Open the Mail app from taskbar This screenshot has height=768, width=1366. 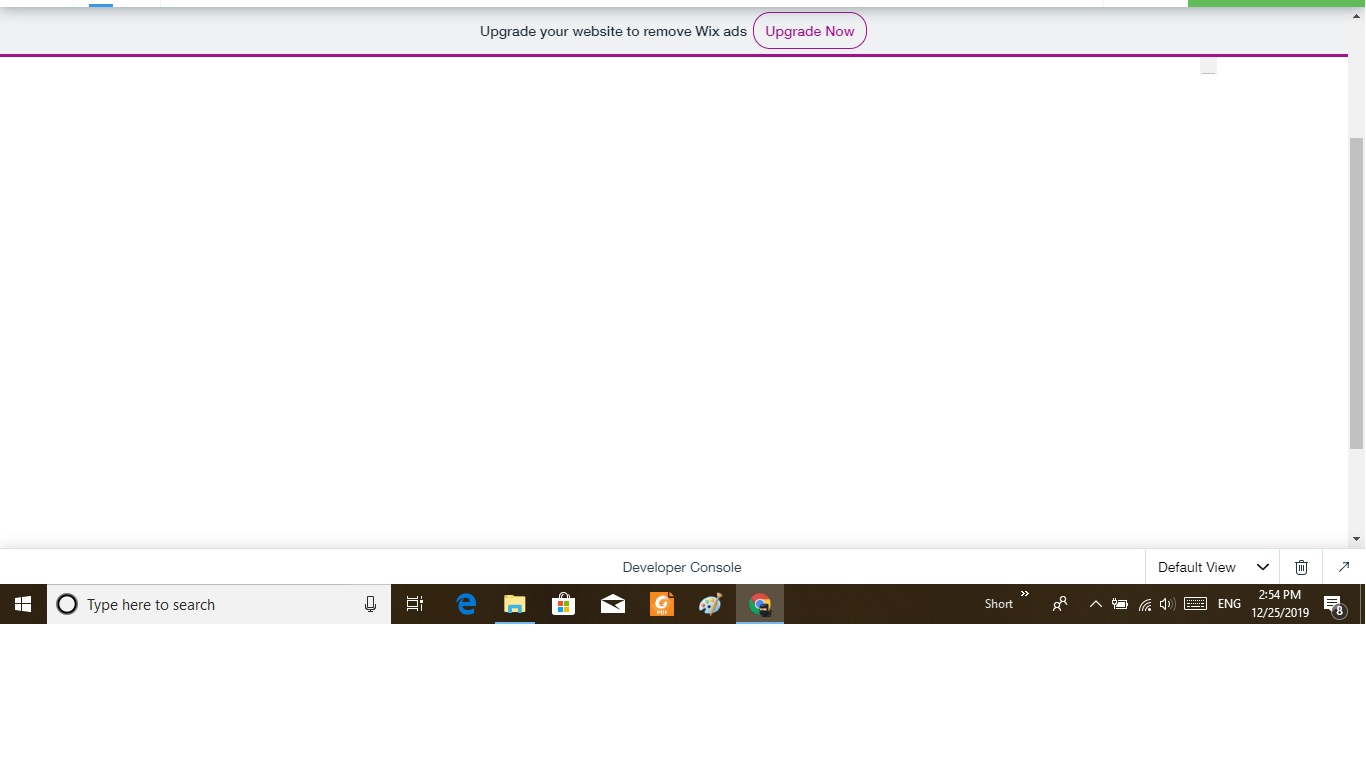point(613,604)
